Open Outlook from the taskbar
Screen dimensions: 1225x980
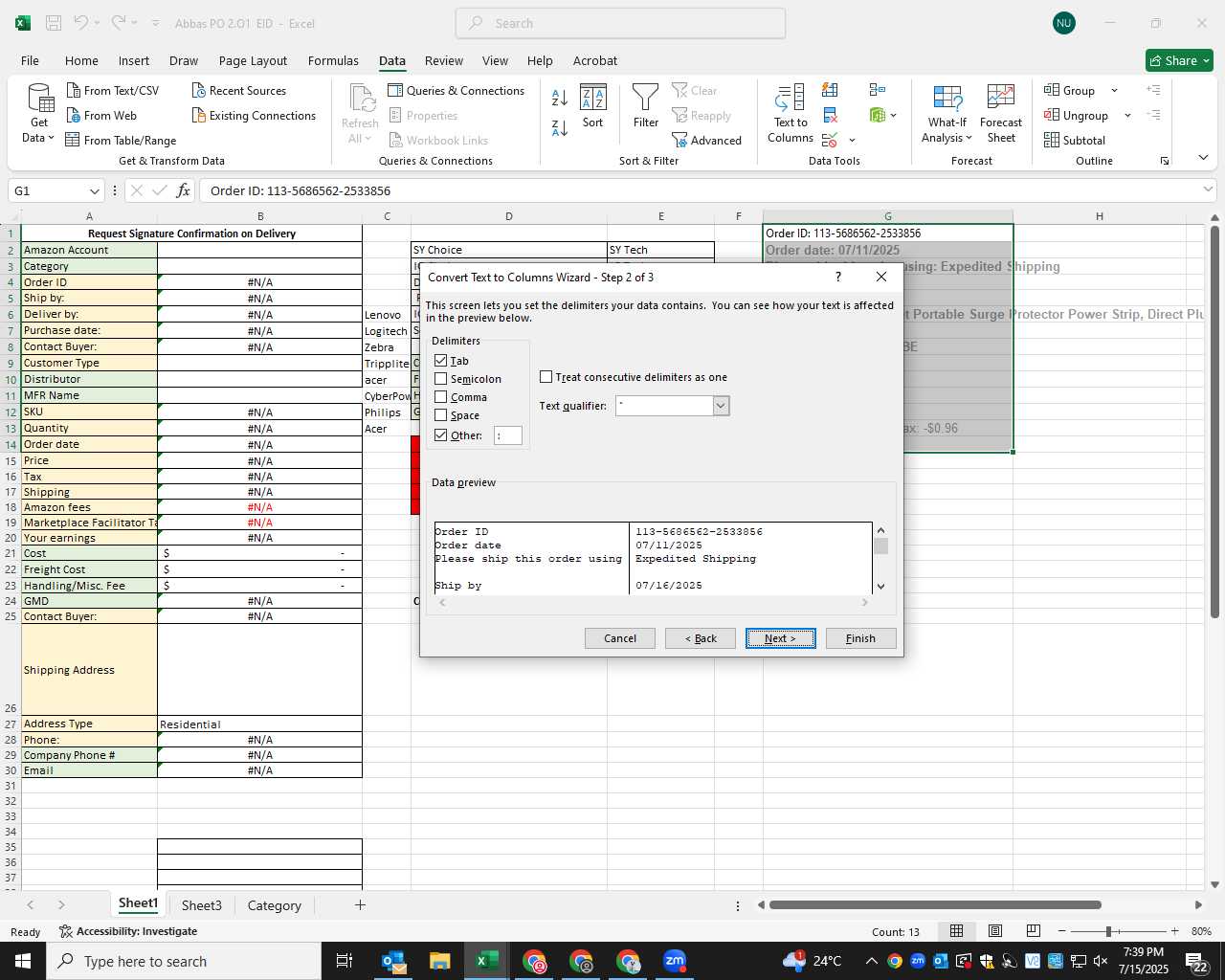393,961
